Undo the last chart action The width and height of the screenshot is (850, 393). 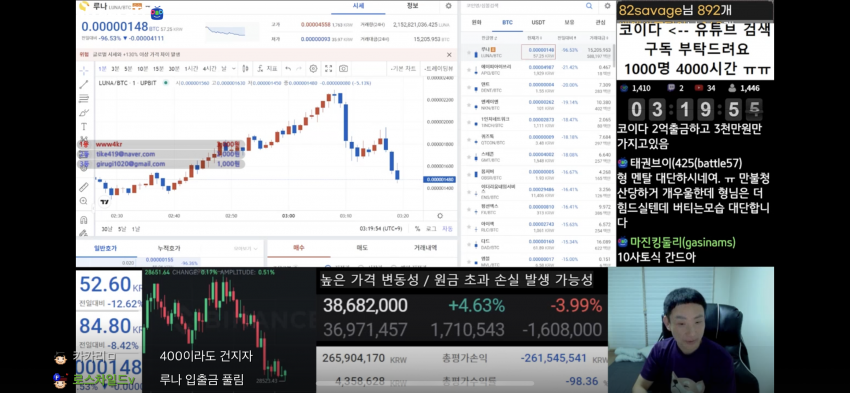[288, 68]
